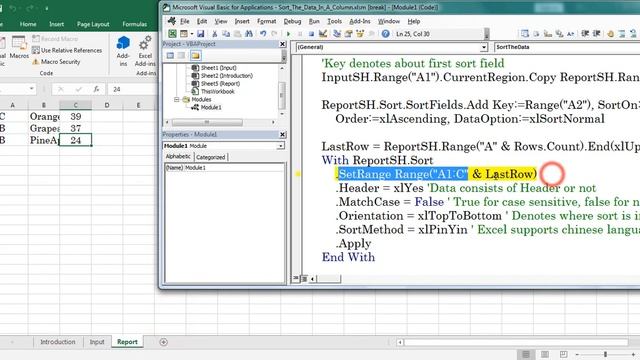Open Module1 object dropdown in Properties panel
Viewport: 640px width, 360px height.
281,146
